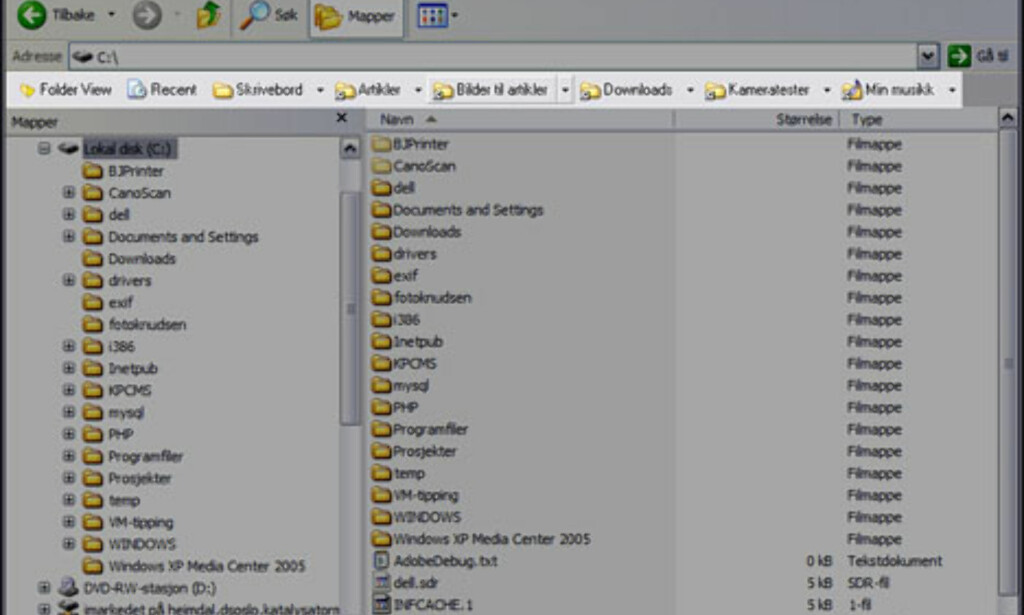The height and width of the screenshot is (615, 1024).
Task: Open the Recent shortcut
Action: tap(162, 89)
